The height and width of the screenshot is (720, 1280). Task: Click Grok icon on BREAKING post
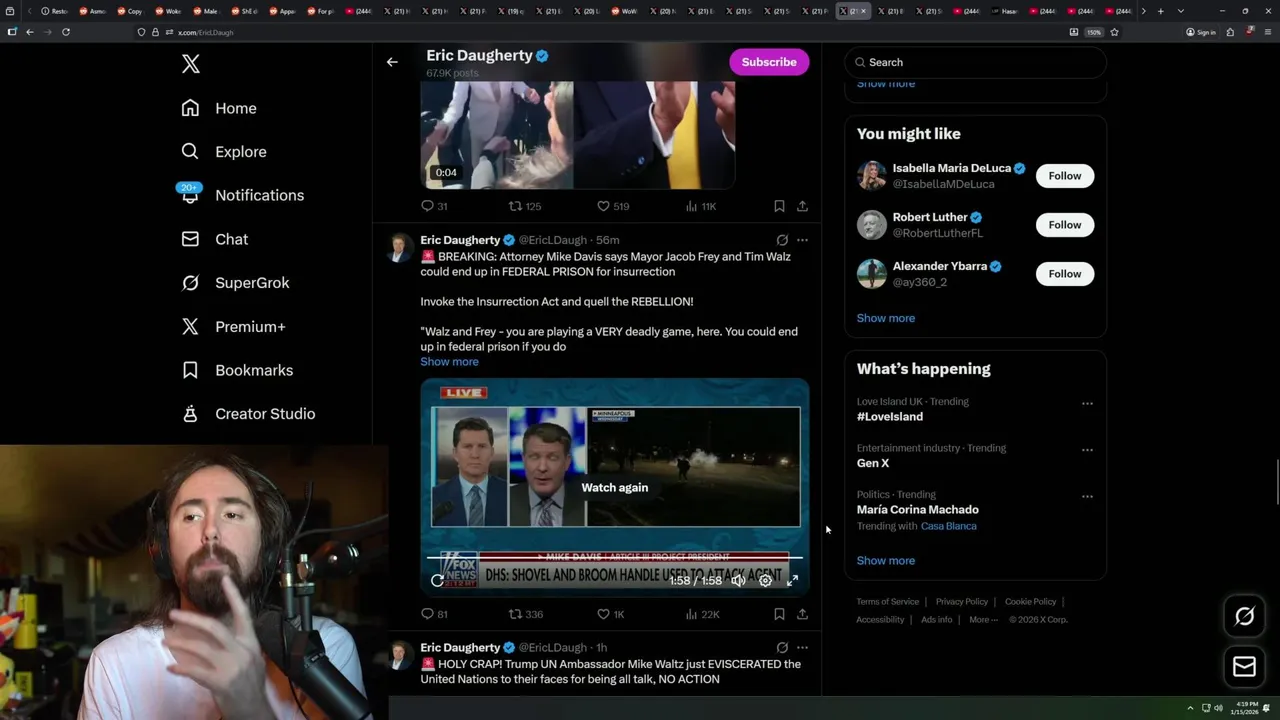pyautogui.click(x=782, y=240)
